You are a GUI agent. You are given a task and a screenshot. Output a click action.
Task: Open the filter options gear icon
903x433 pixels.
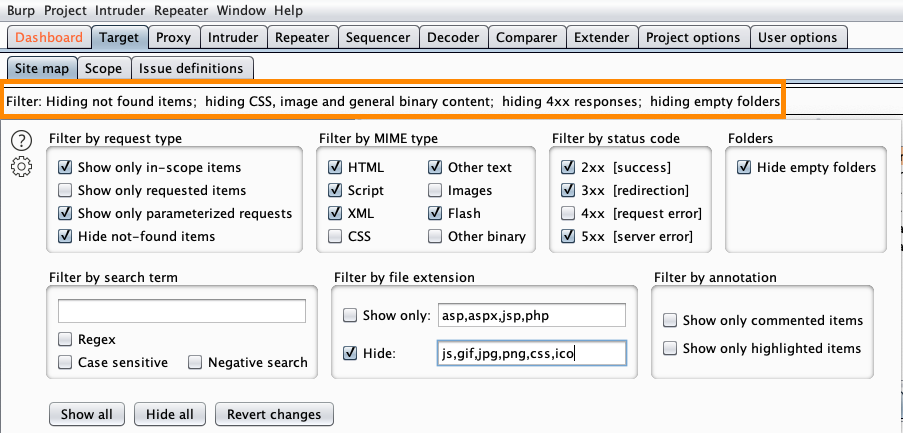[x=21, y=166]
